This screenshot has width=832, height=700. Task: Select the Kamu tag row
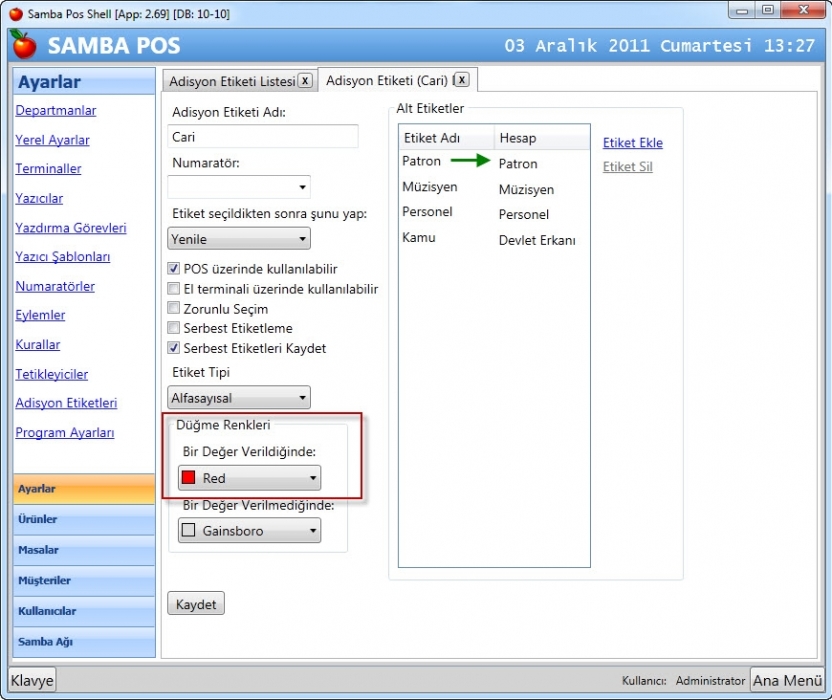click(x=419, y=237)
